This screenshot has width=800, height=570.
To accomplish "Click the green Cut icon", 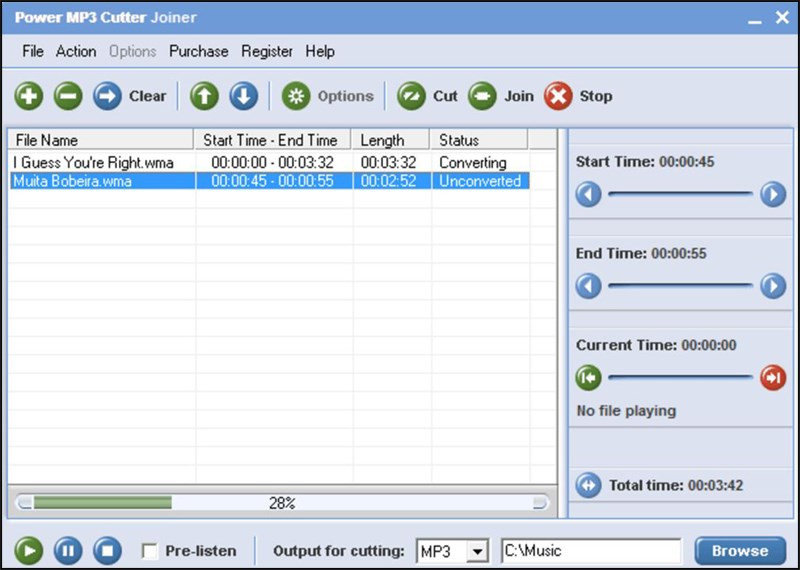I will [411, 95].
